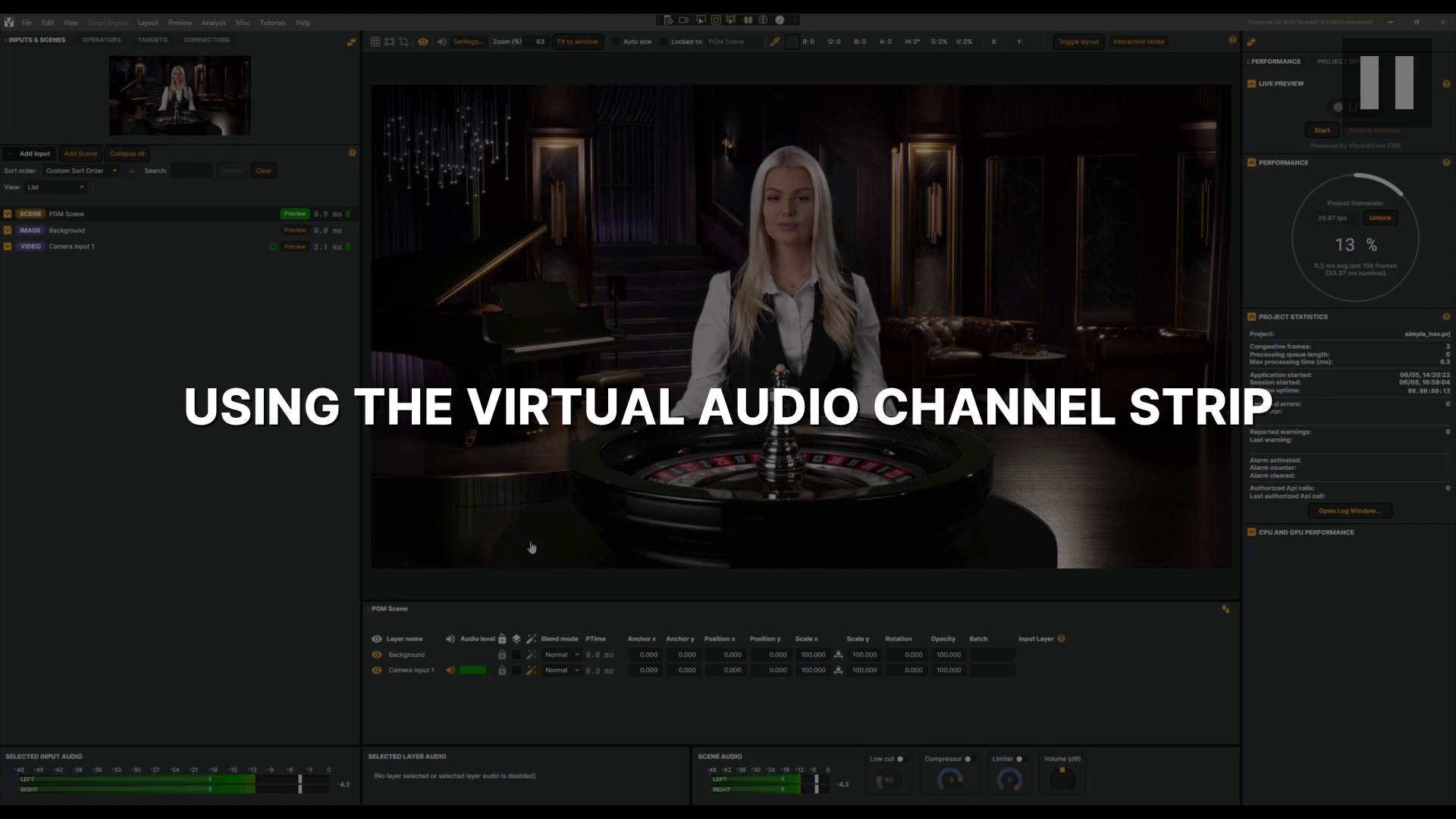Toggle the Compressor enable dot
The height and width of the screenshot is (819, 1456).
[968, 759]
